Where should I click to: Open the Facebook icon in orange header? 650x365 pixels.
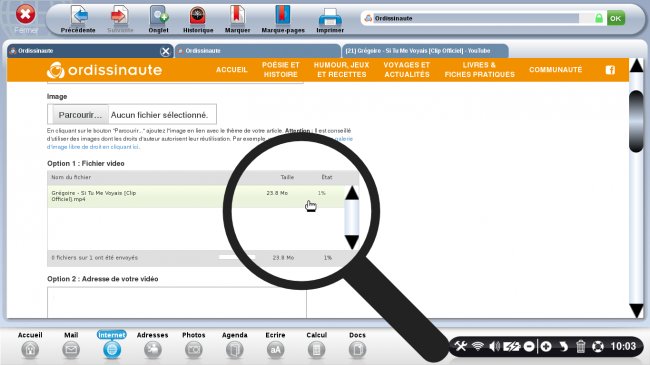point(610,70)
